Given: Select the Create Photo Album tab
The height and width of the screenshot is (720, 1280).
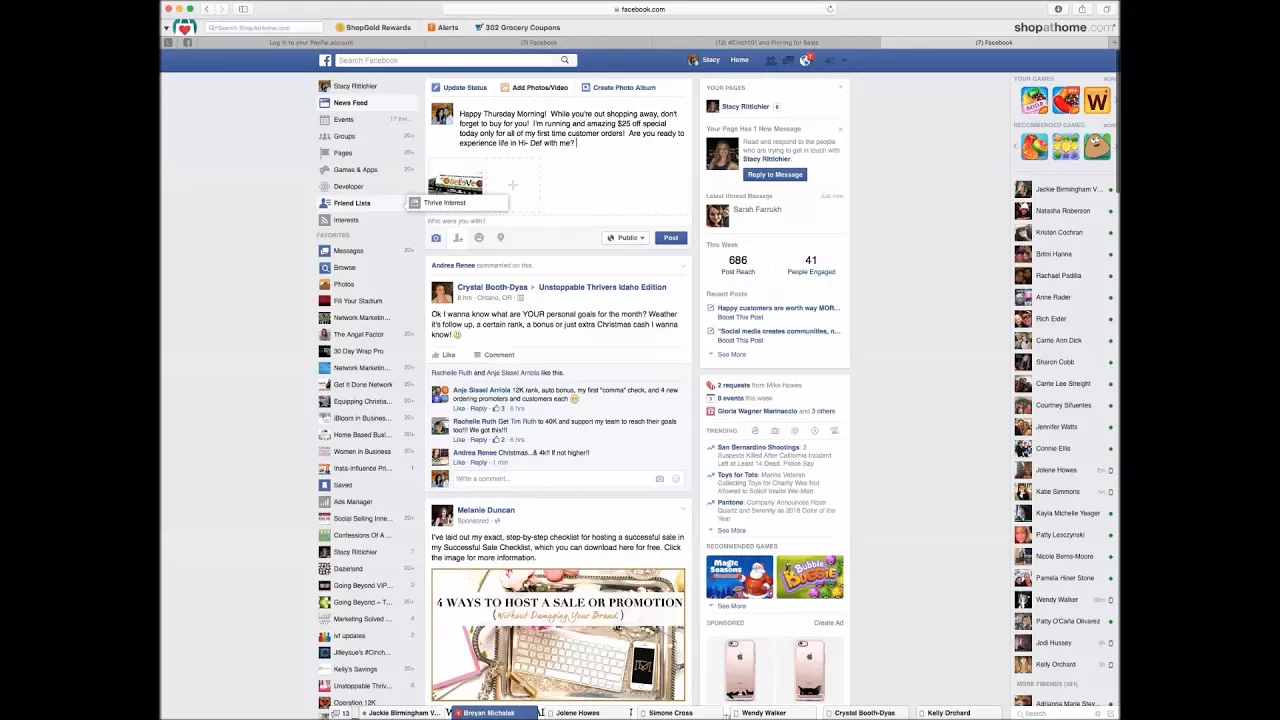Looking at the screenshot, I should tap(619, 88).
